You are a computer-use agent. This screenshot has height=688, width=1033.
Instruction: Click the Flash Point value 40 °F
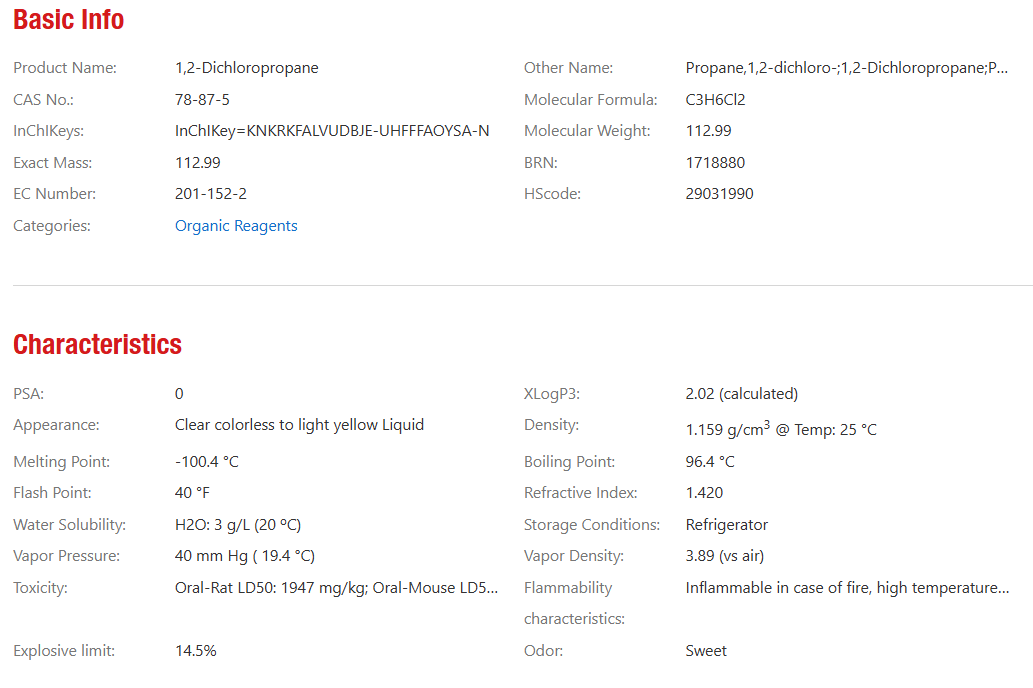192,493
